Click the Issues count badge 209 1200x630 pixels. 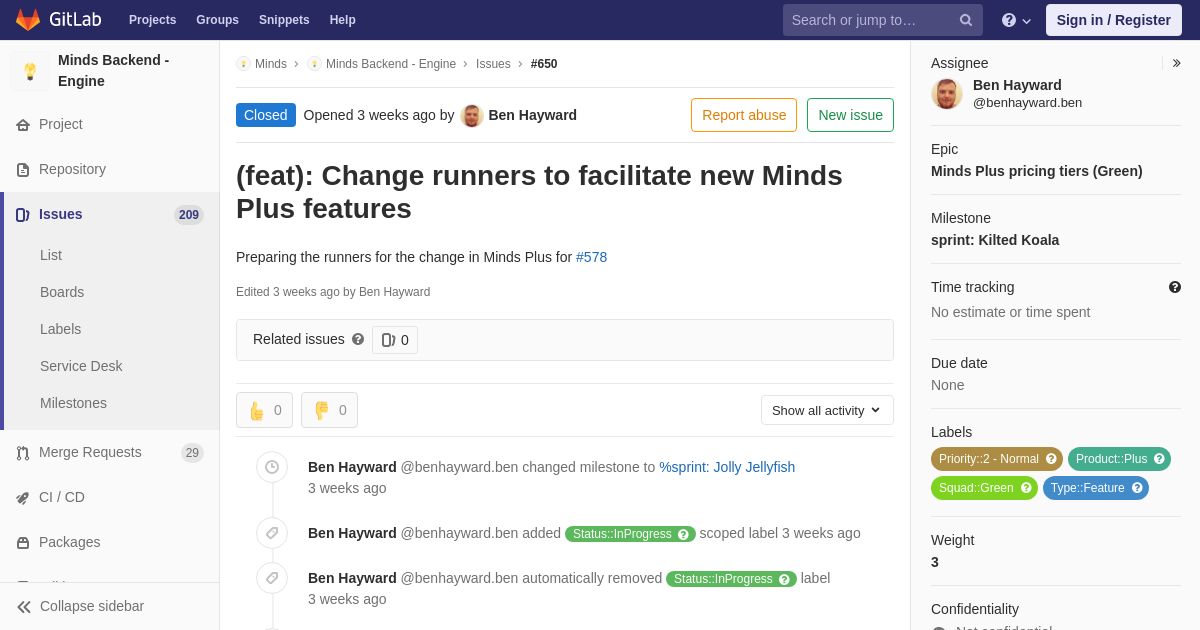(x=189, y=215)
